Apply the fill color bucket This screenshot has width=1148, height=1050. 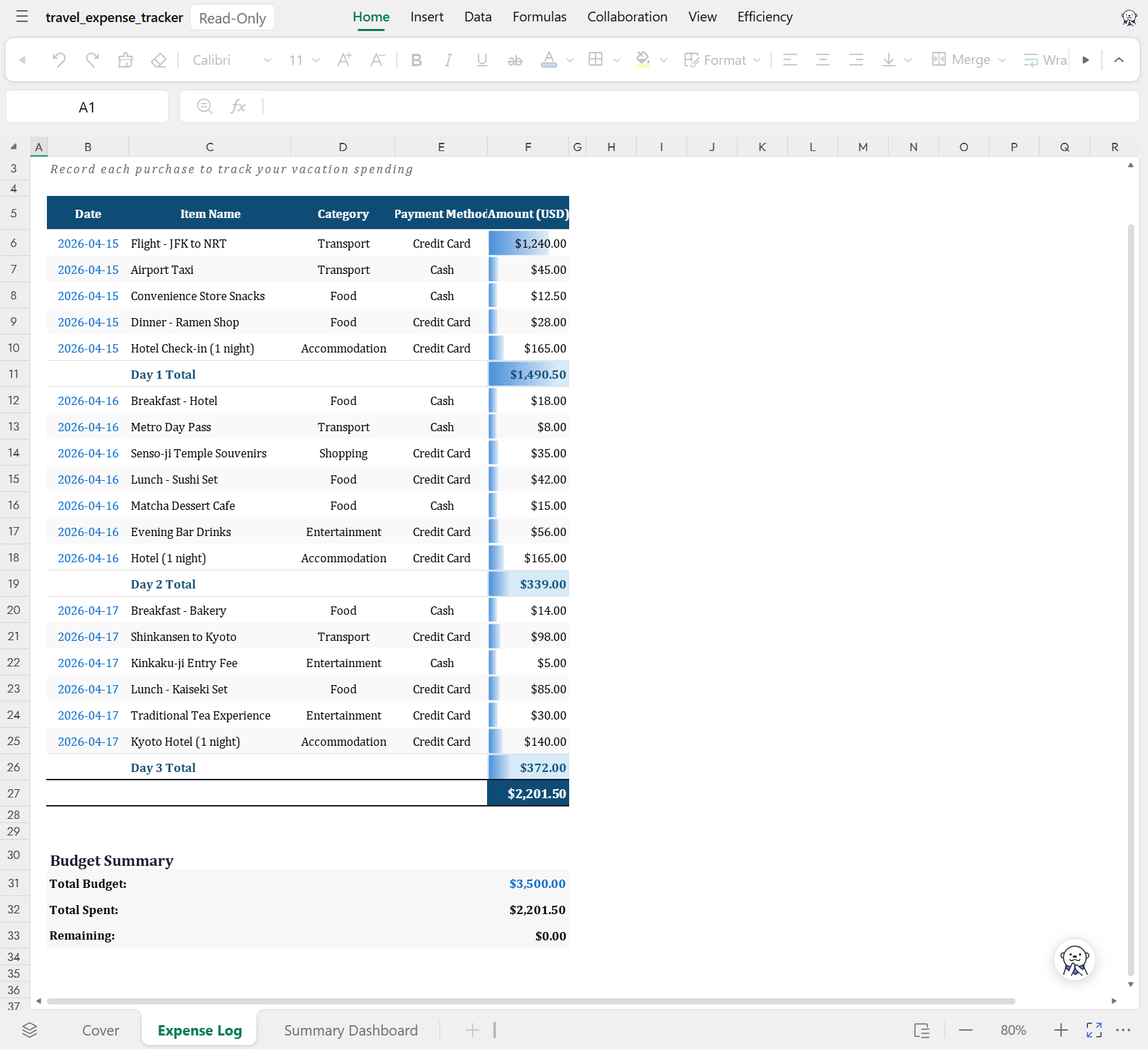pos(643,60)
